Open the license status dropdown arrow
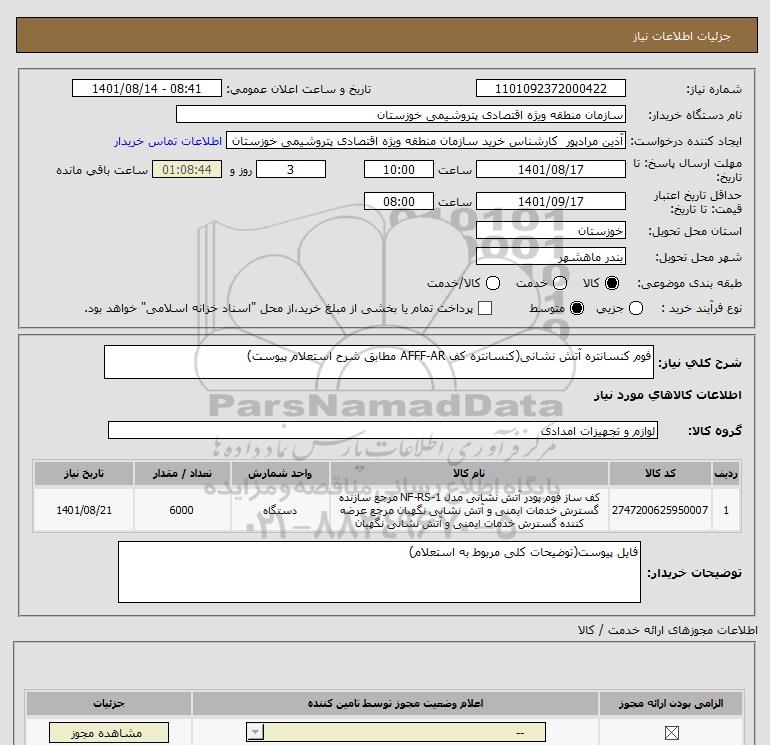 pos(255,733)
